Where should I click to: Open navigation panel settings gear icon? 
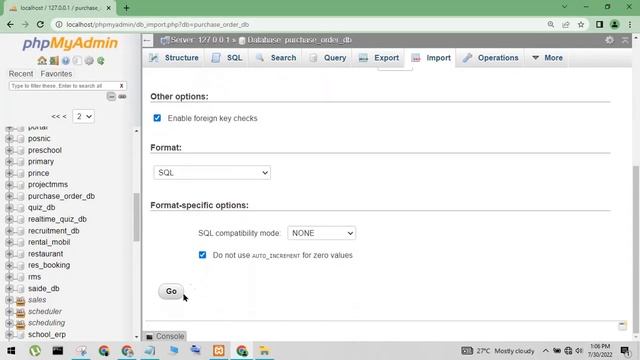pyautogui.click(x=89, y=61)
